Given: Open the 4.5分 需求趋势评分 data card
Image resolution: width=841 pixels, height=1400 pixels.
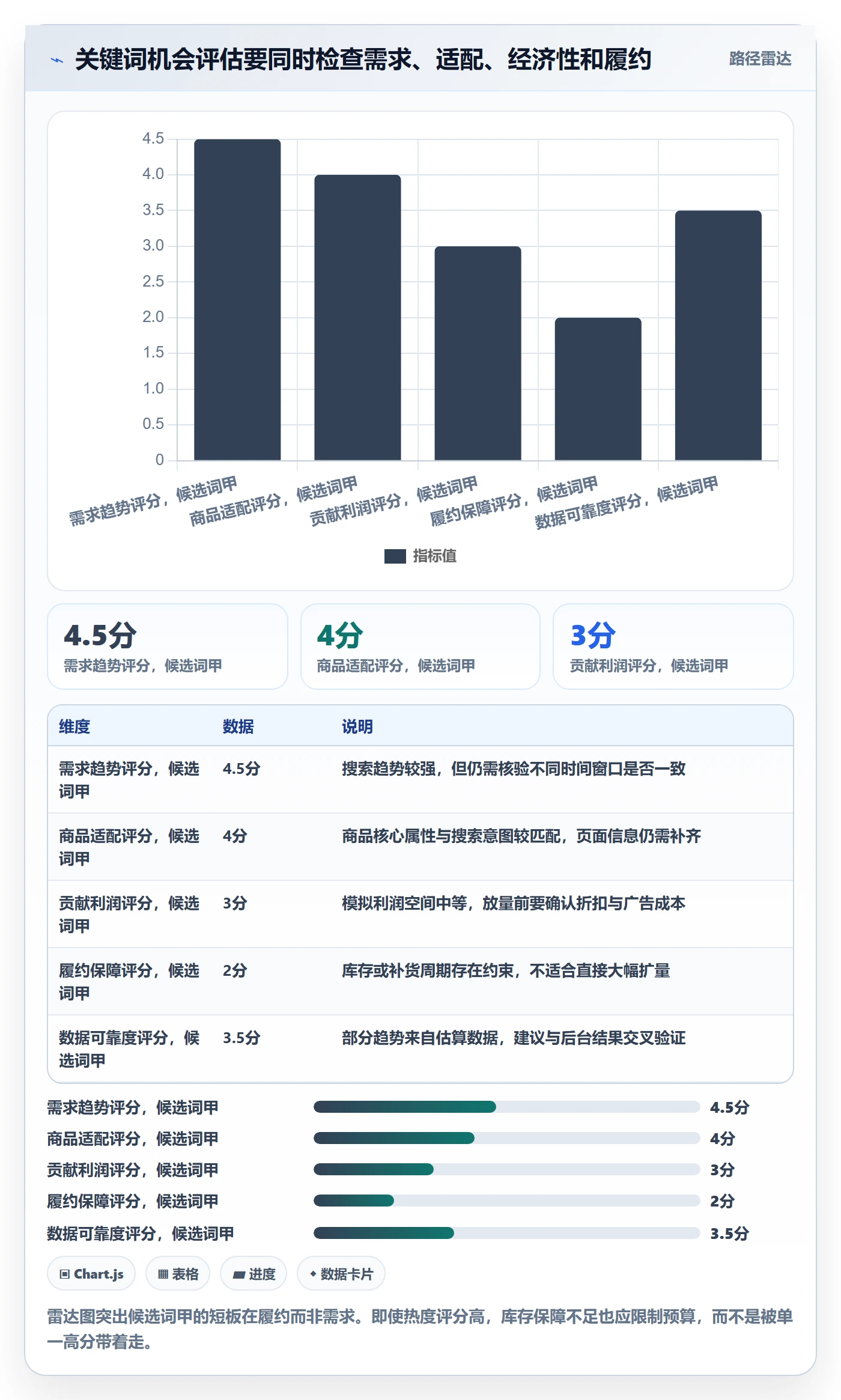Looking at the screenshot, I should coord(168,647).
